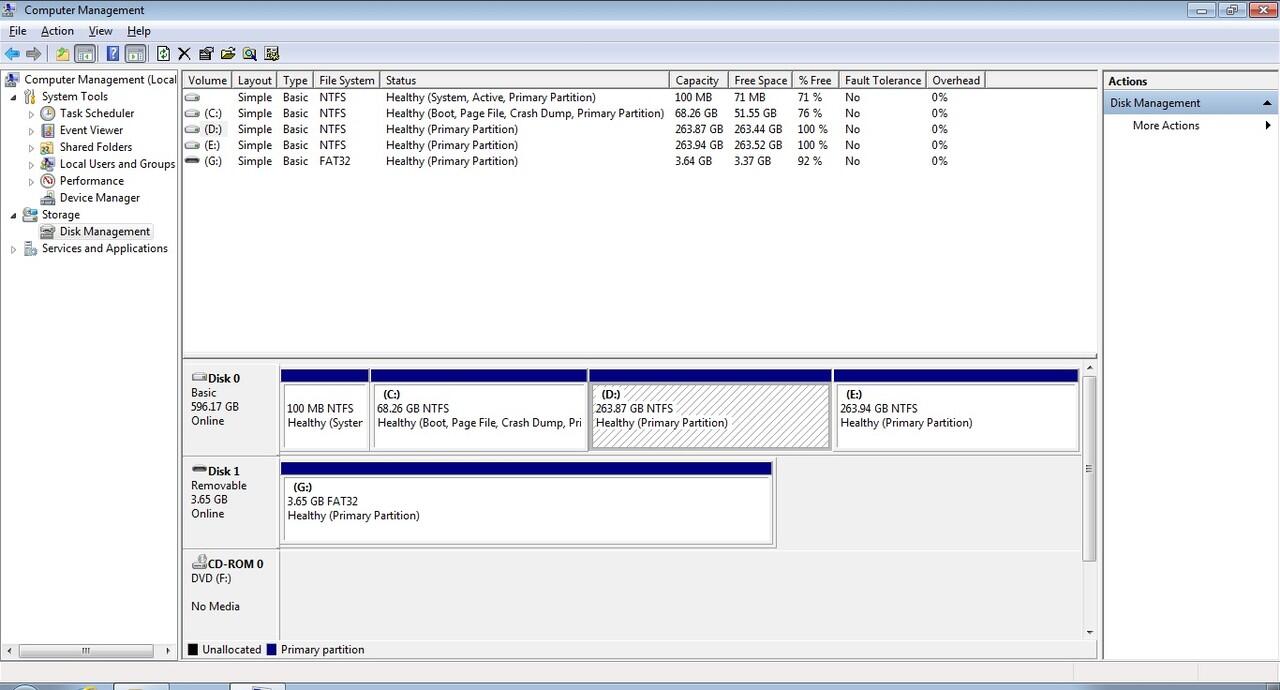Click the green Refresh toolbar icon
This screenshot has height=690, width=1280.
coord(163,54)
